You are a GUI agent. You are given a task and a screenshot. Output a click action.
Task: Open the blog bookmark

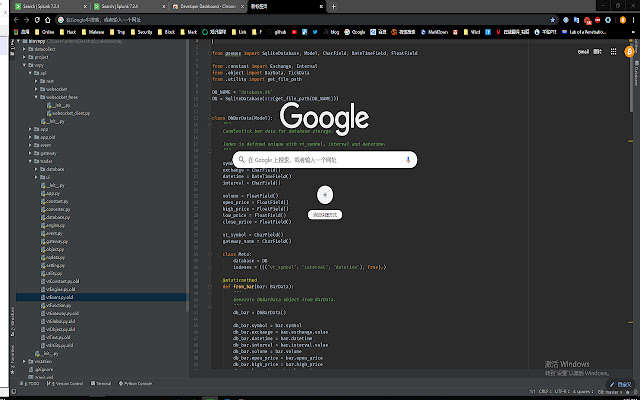[x=331, y=32]
